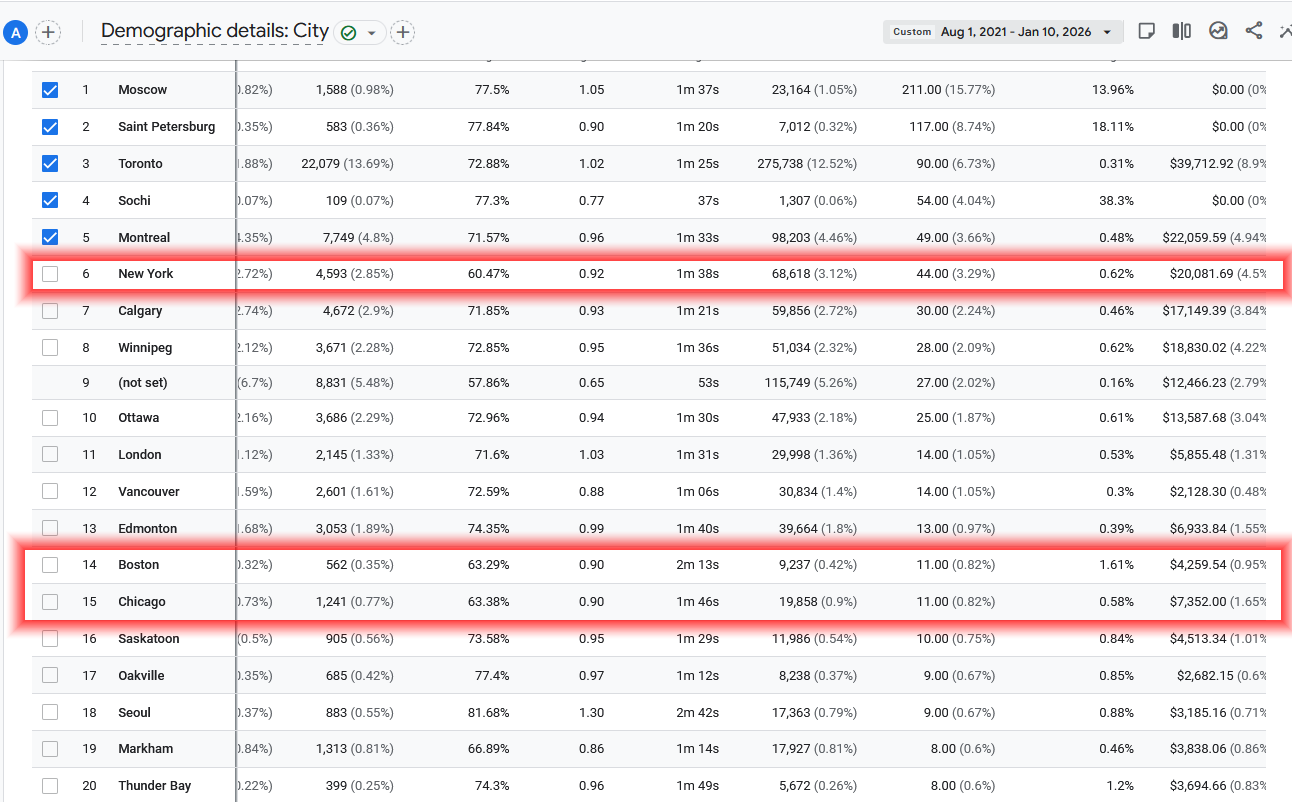
Task: Tick the Chicago row checkbox
Action: (x=50, y=602)
